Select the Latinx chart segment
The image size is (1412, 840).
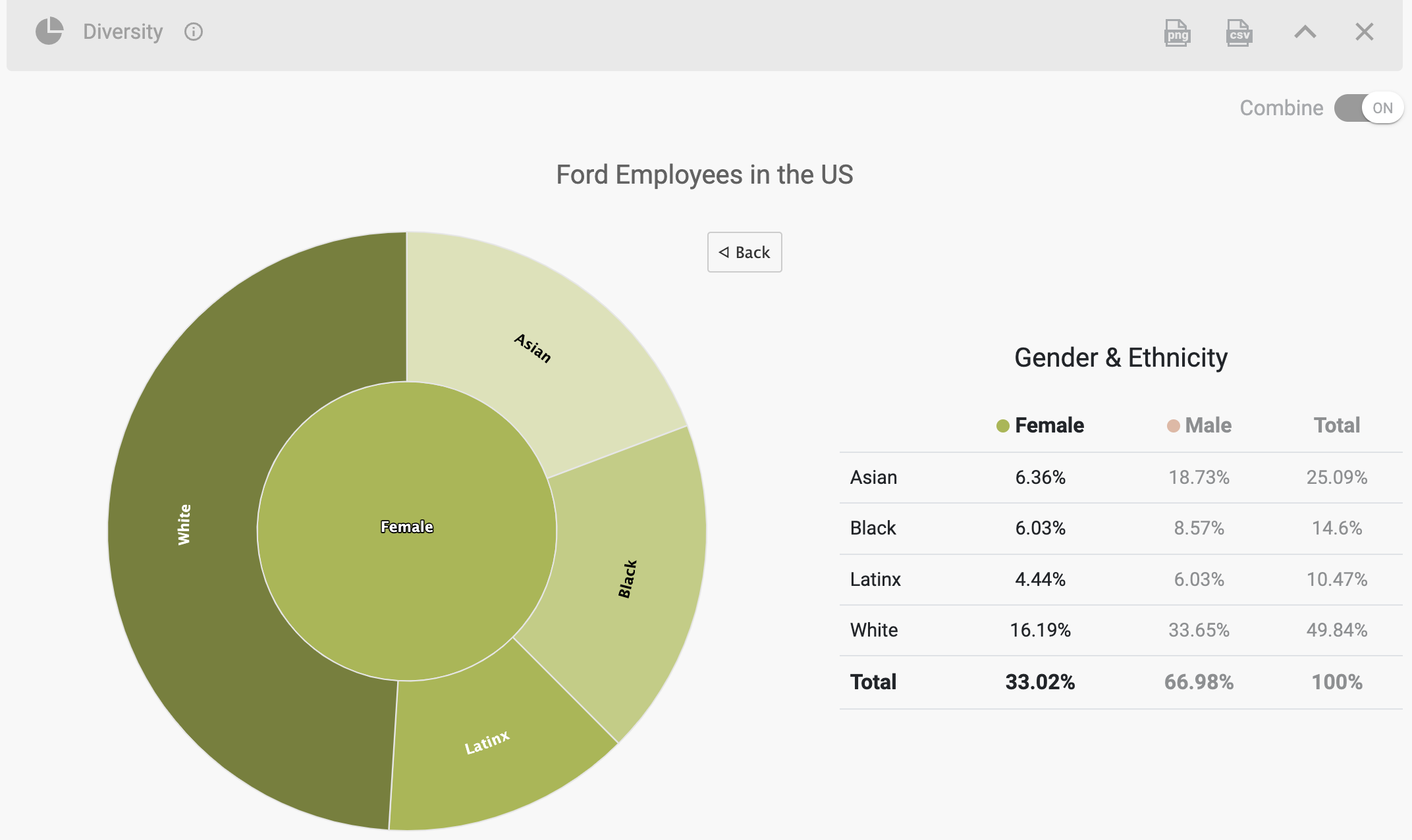pos(487,744)
